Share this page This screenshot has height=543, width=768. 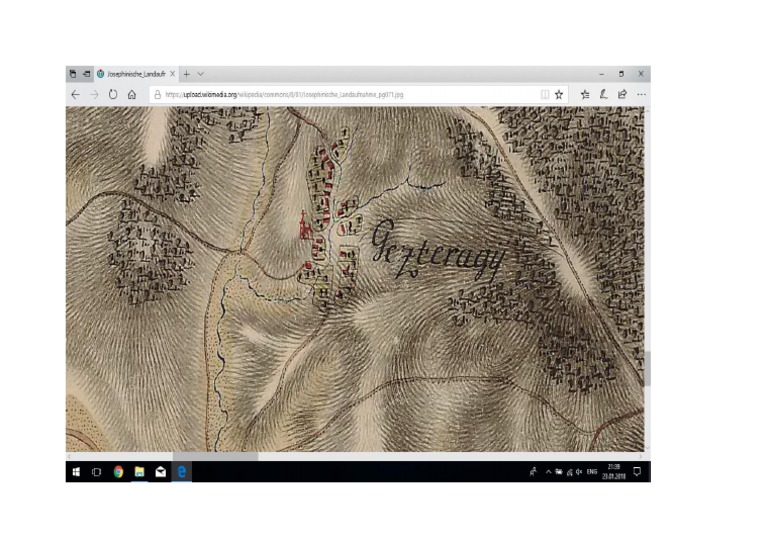pos(622,94)
